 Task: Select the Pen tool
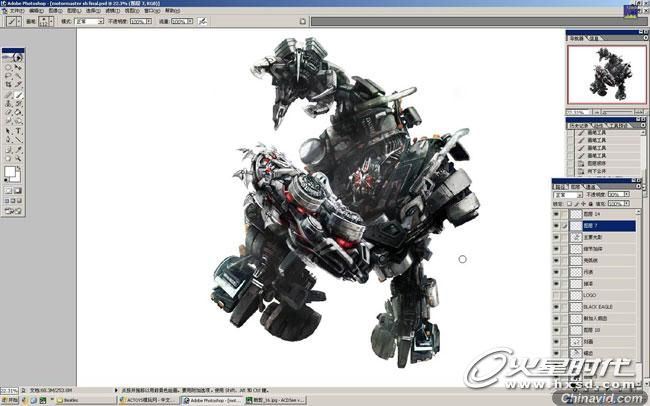coord(8,140)
